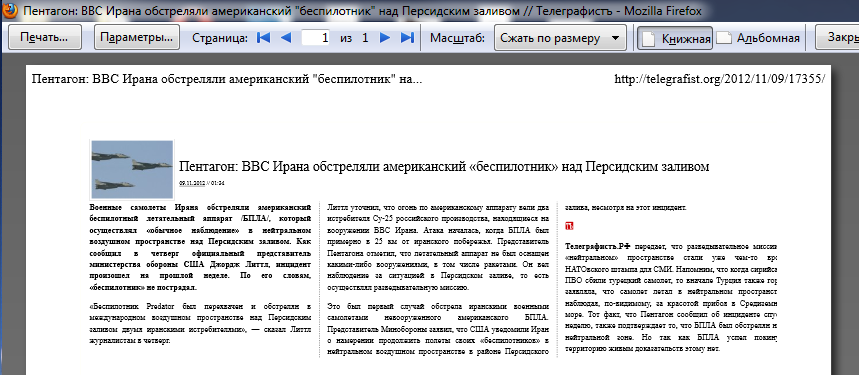The height and width of the screenshot is (375, 859).
Task: Click paragraph starting Телеграфистъ.РФ передает
Action: click(671, 297)
